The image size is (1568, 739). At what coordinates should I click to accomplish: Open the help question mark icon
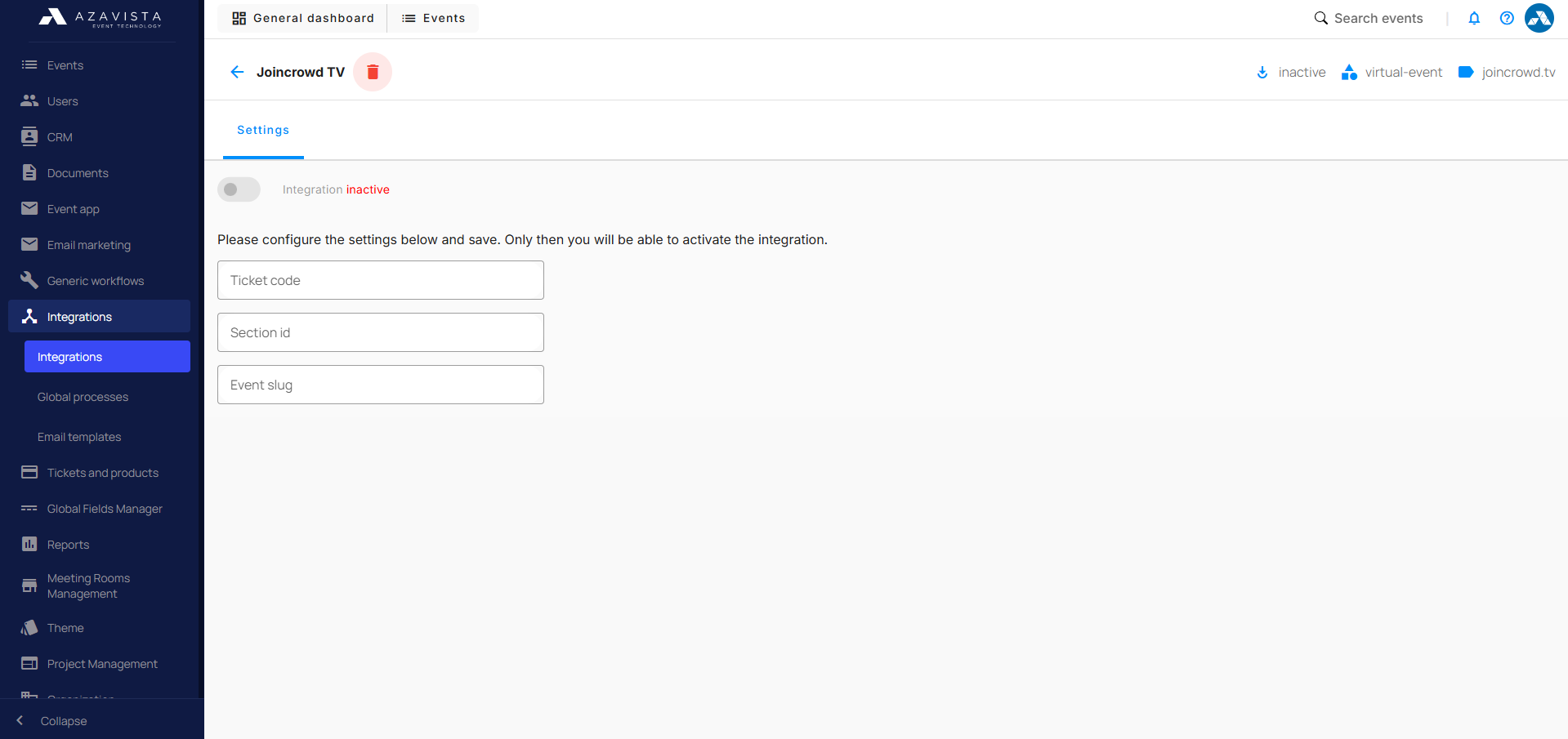point(1507,18)
